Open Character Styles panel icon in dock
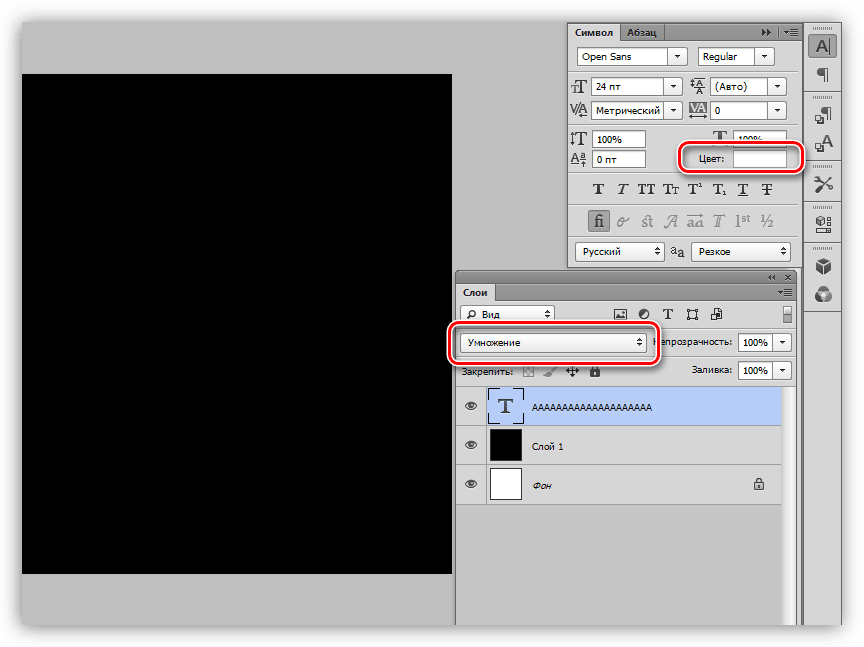This screenshot has height=647, width=864. click(x=823, y=144)
